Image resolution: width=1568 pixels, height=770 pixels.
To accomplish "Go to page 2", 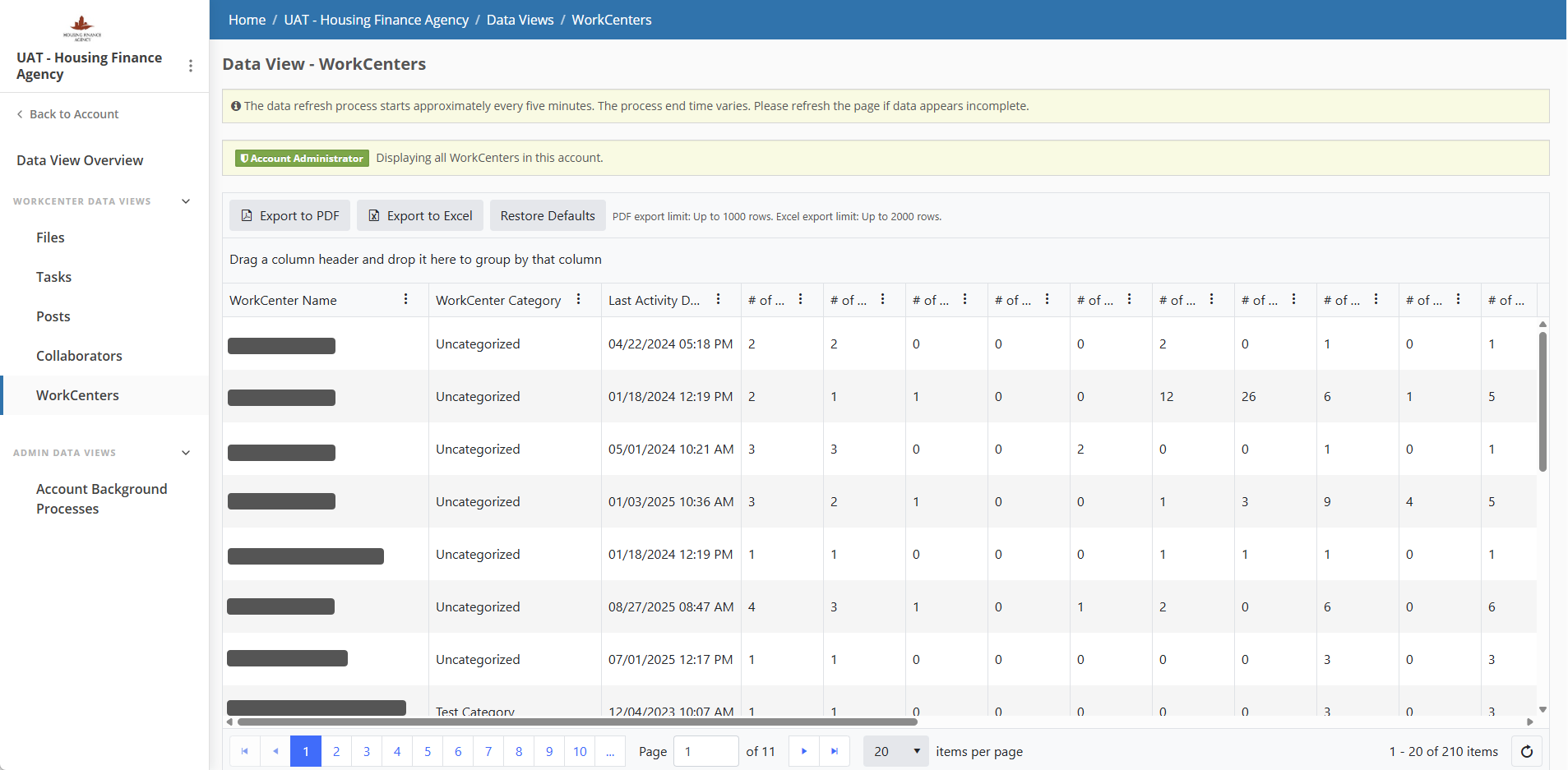I will click(x=336, y=751).
